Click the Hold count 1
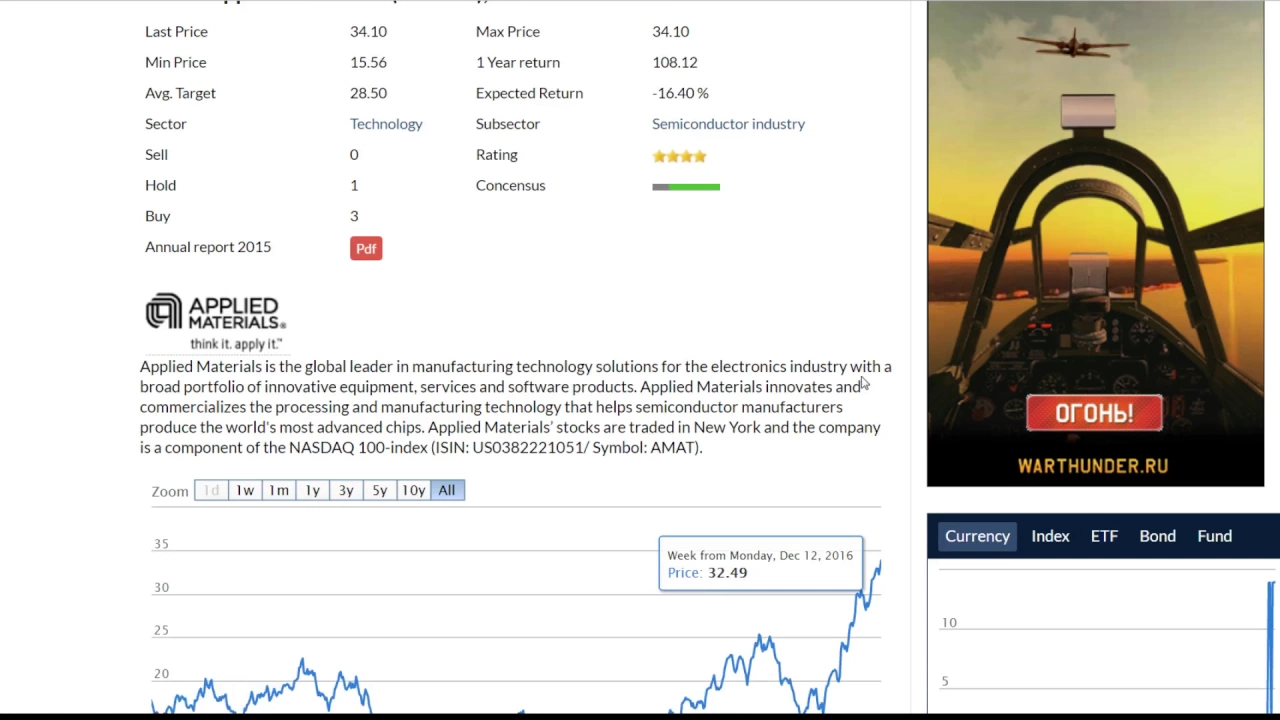This screenshot has width=1280, height=720. (354, 185)
